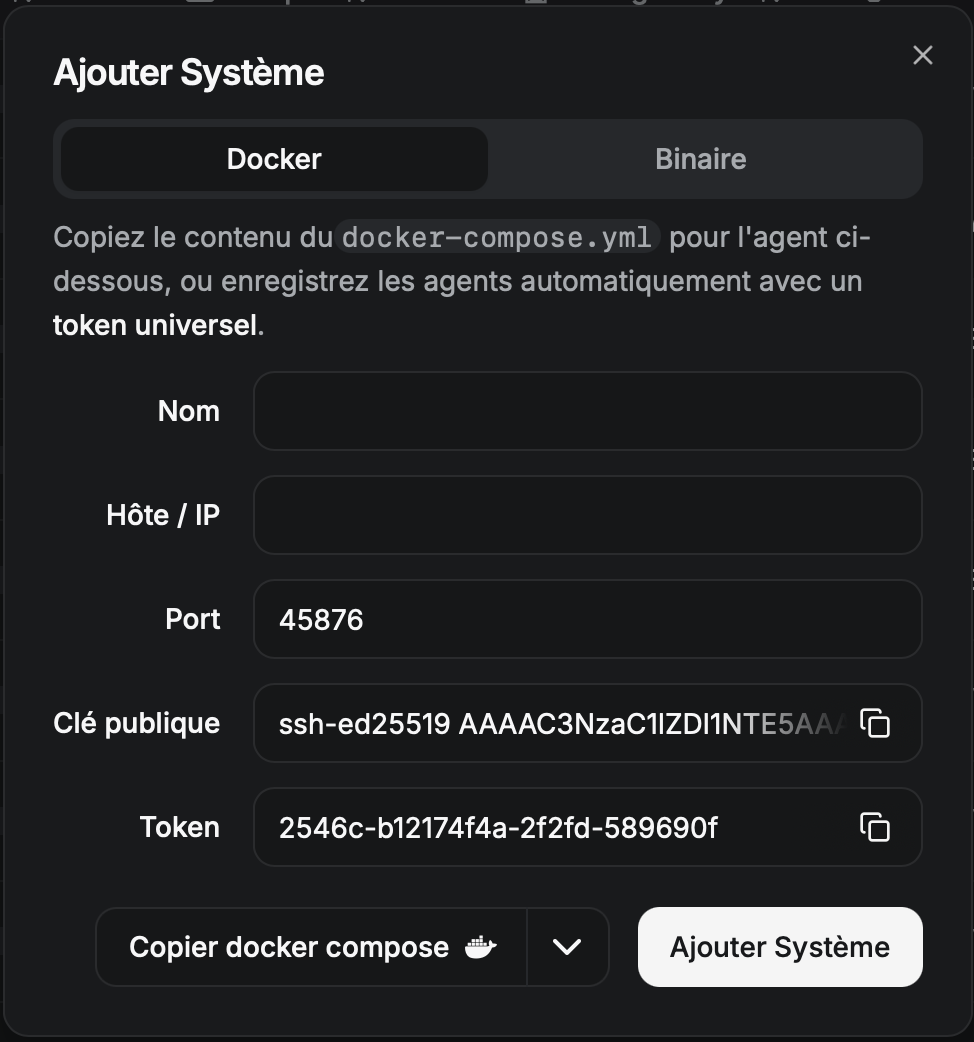Open the token universel link
Screen dimensions: 974x1042
[x=155, y=325]
